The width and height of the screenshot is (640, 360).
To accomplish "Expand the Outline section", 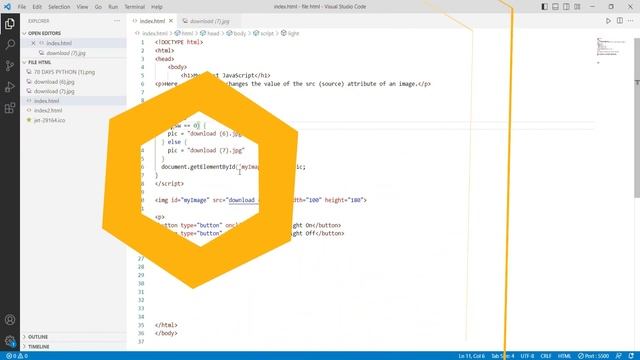I will click(x=38, y=337).
